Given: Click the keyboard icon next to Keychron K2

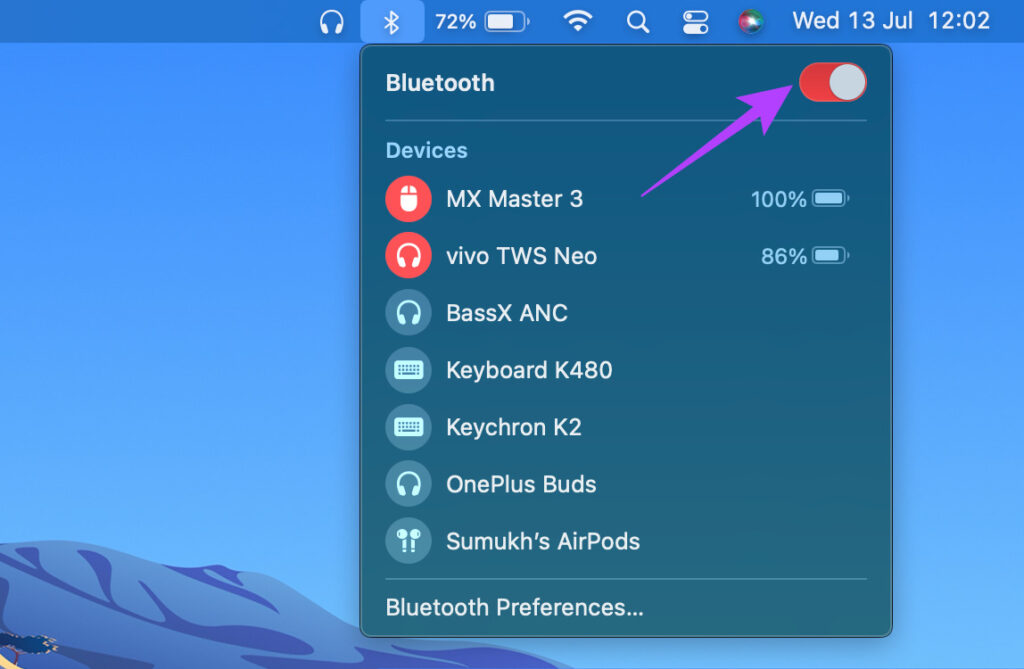Looking at the screenshot, I should tap(409, 427).
